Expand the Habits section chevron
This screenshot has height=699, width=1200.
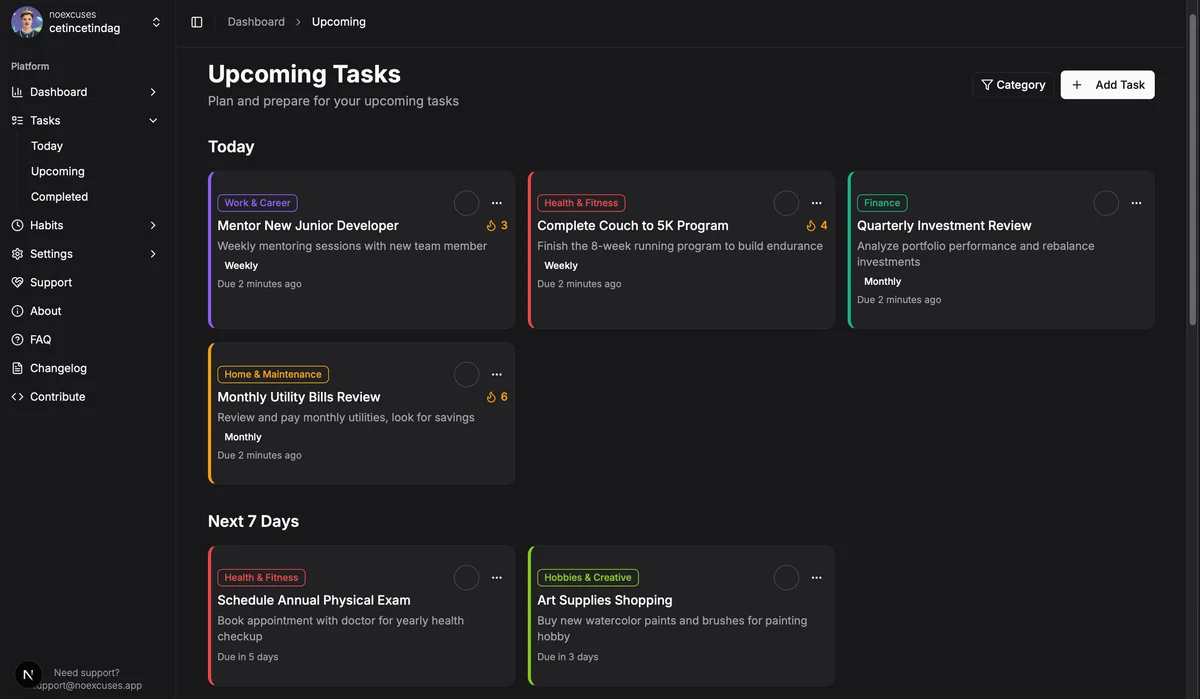point(153,226)
